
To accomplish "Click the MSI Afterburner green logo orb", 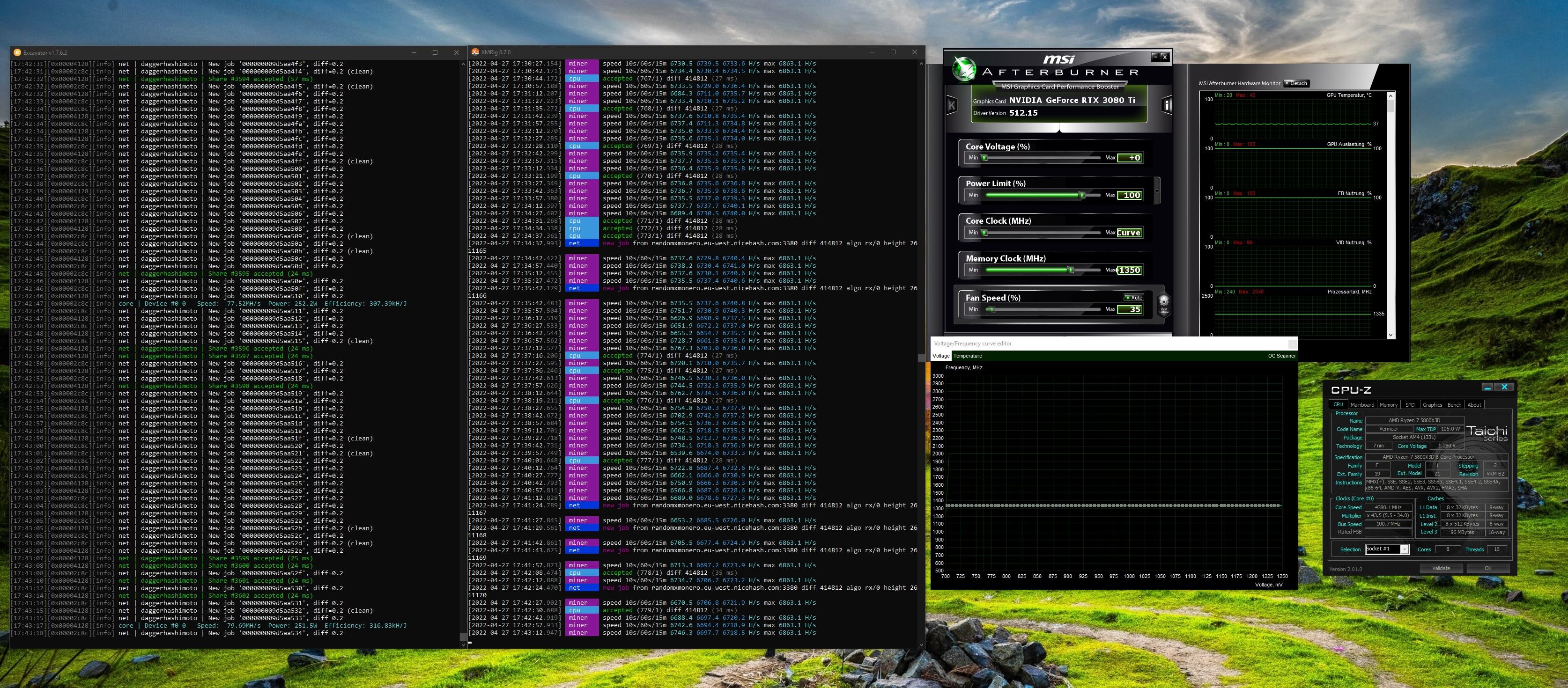I will [x=964, y=69].
